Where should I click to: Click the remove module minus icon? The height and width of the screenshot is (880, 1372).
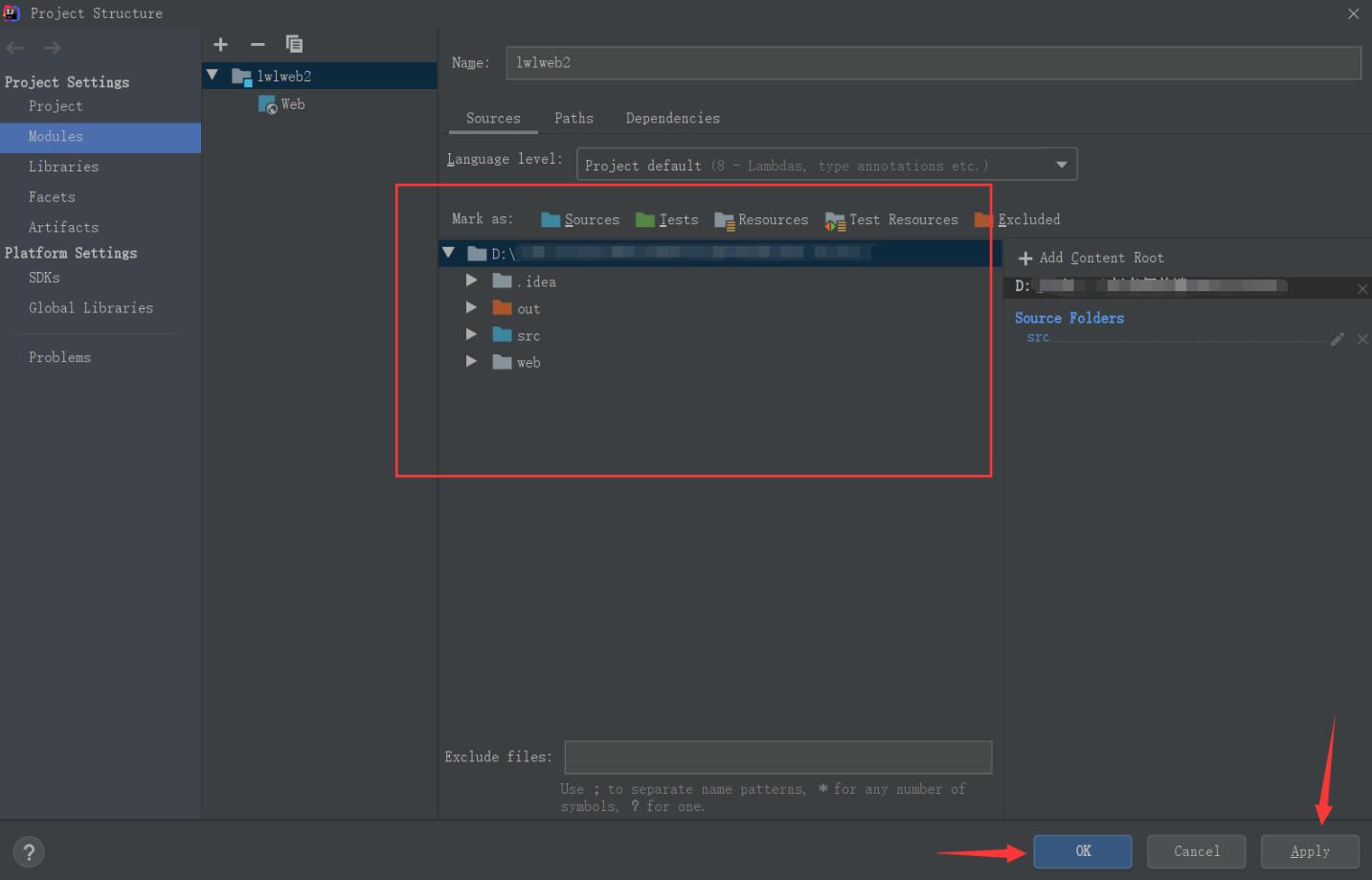[258, 44]
